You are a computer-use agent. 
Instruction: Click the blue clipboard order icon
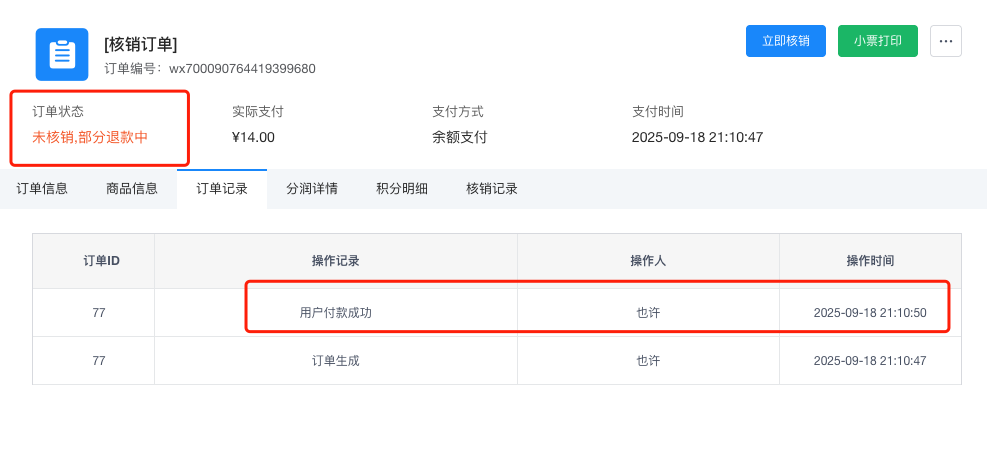coord(62,54)
